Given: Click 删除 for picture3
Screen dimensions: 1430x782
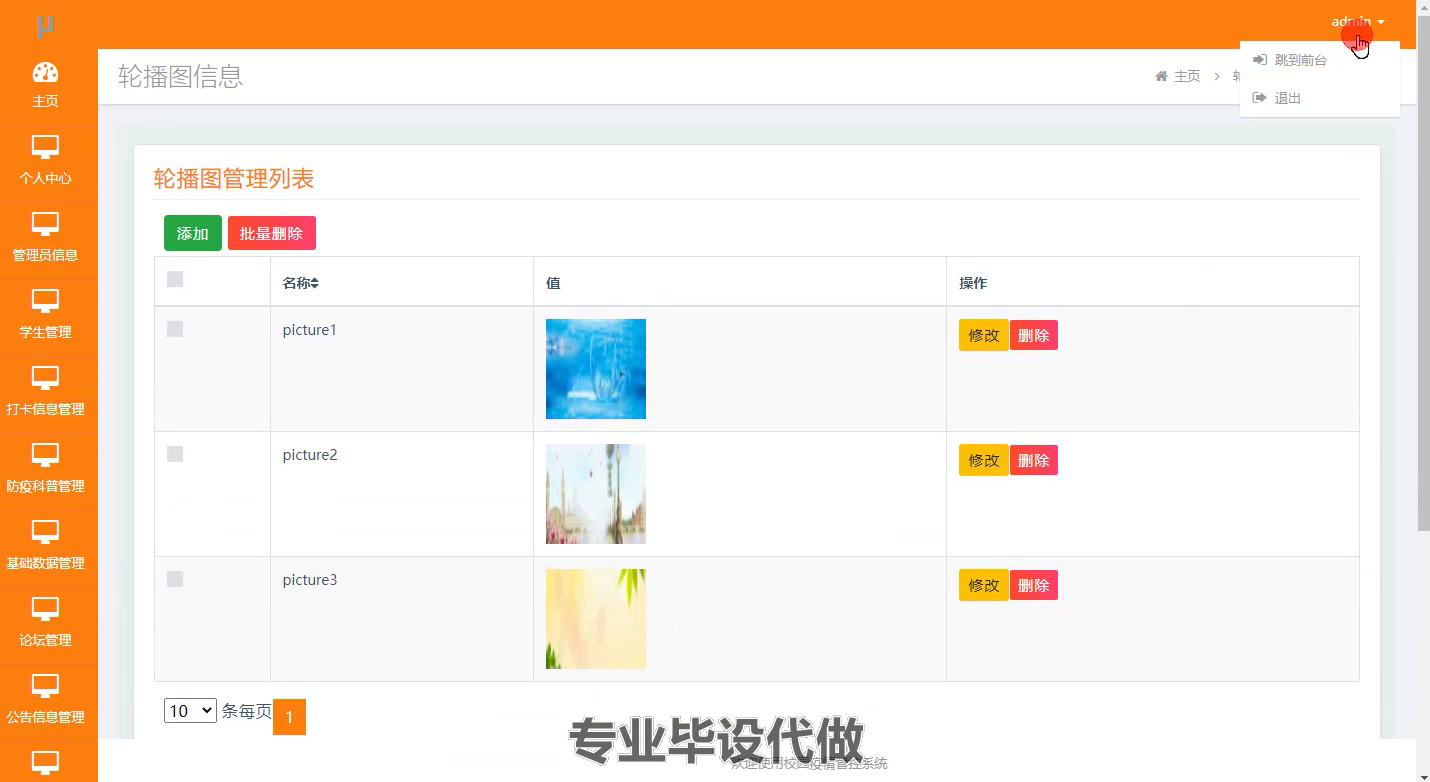Looking at the screenshot, I should (x=1034, y=585).
